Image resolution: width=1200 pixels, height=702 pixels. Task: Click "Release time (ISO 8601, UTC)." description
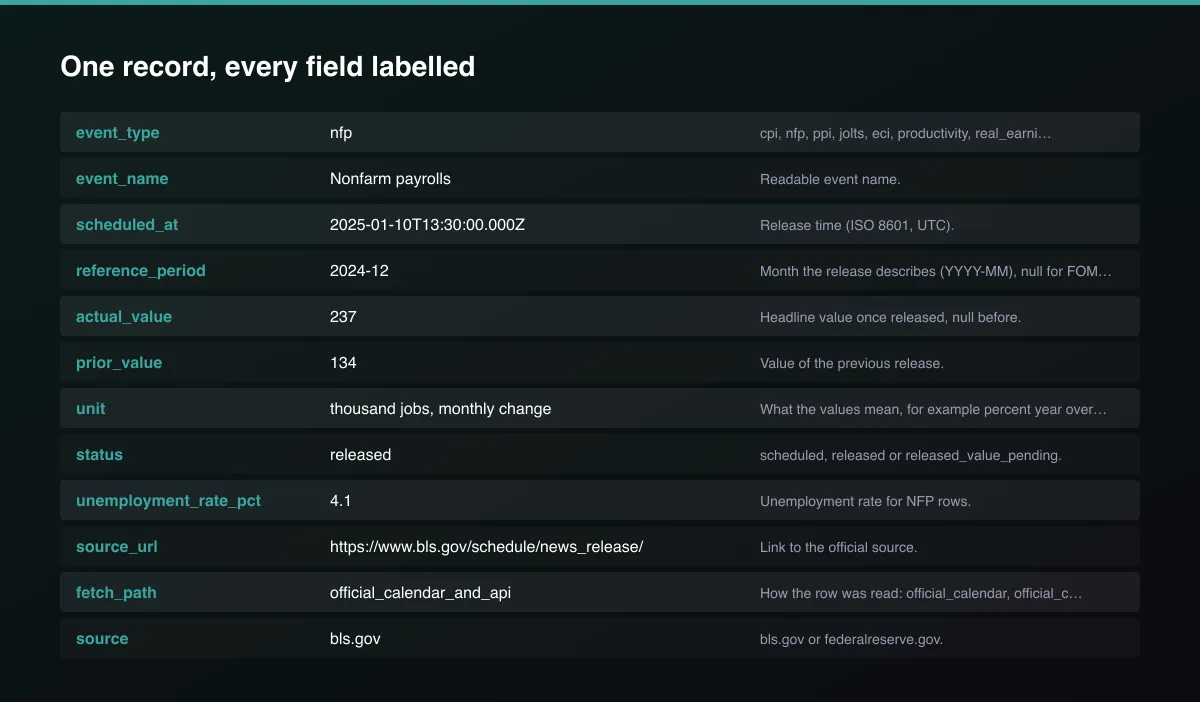[x=857, y=225]
